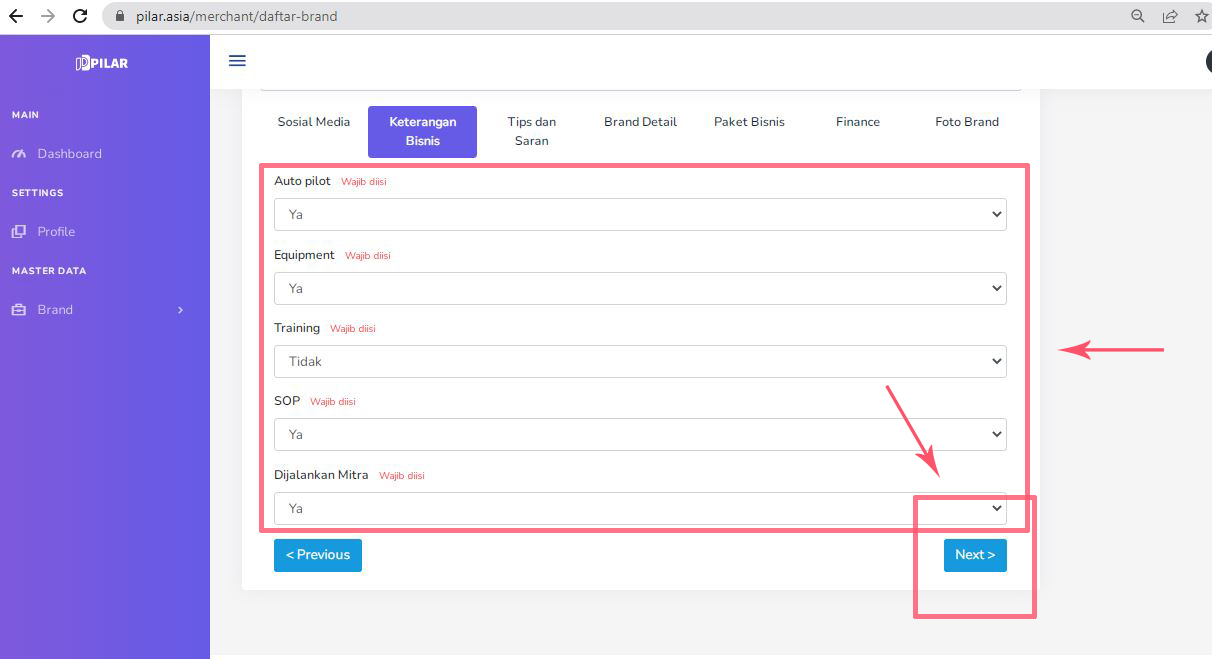Open the Dijalankan Mitra dropdown

tap(640, 508)
